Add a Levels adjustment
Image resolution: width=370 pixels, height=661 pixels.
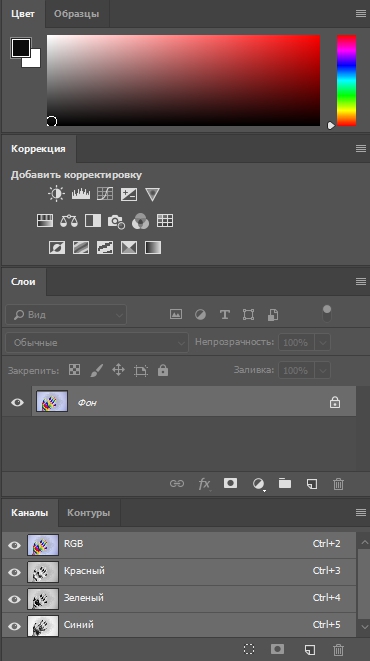[80, 194]
